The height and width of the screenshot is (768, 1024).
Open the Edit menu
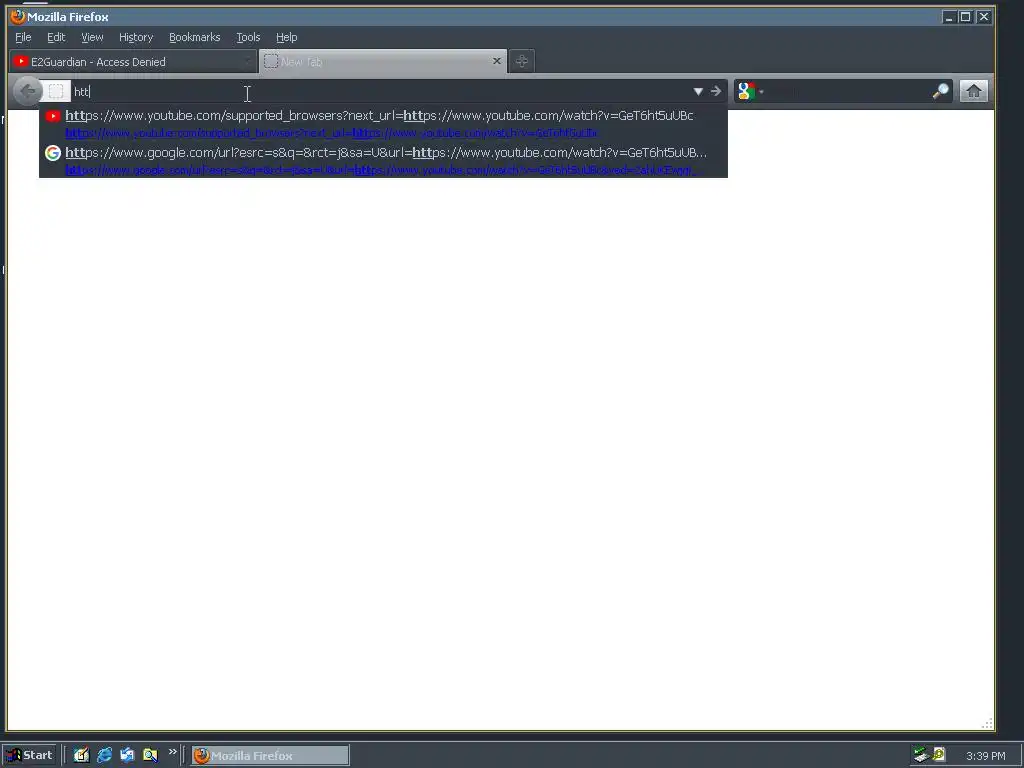pos(56,37)
